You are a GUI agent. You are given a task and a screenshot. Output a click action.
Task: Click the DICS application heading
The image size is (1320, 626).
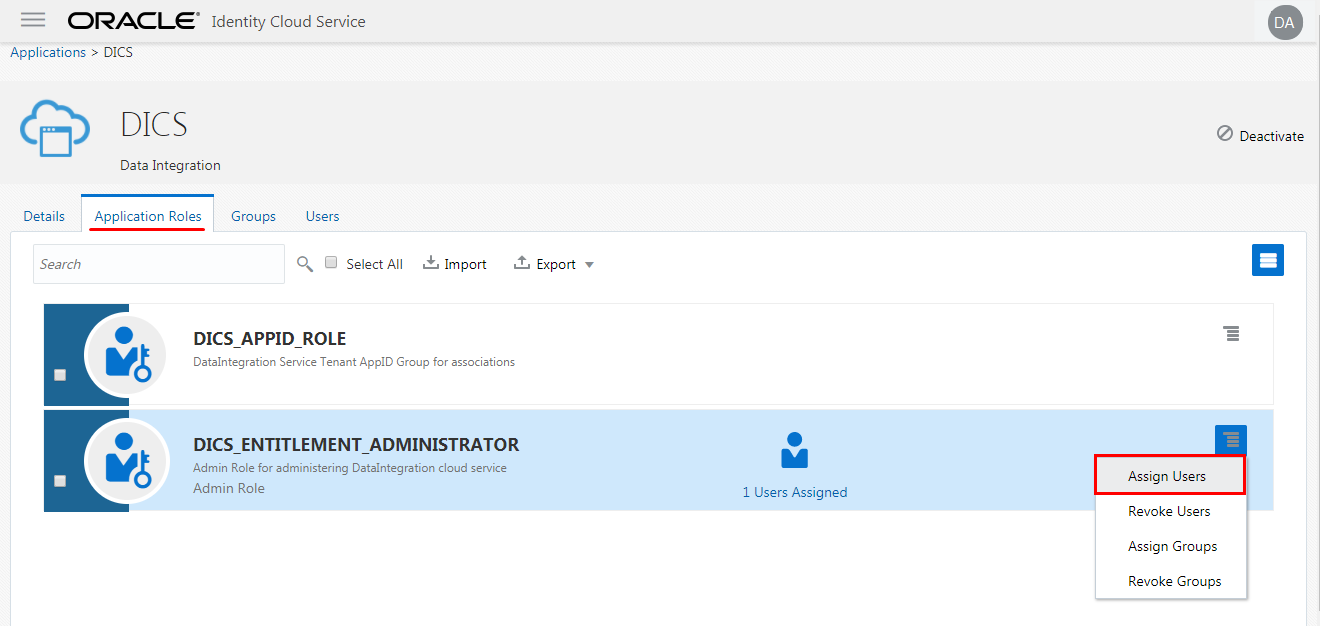coord(154,124)
